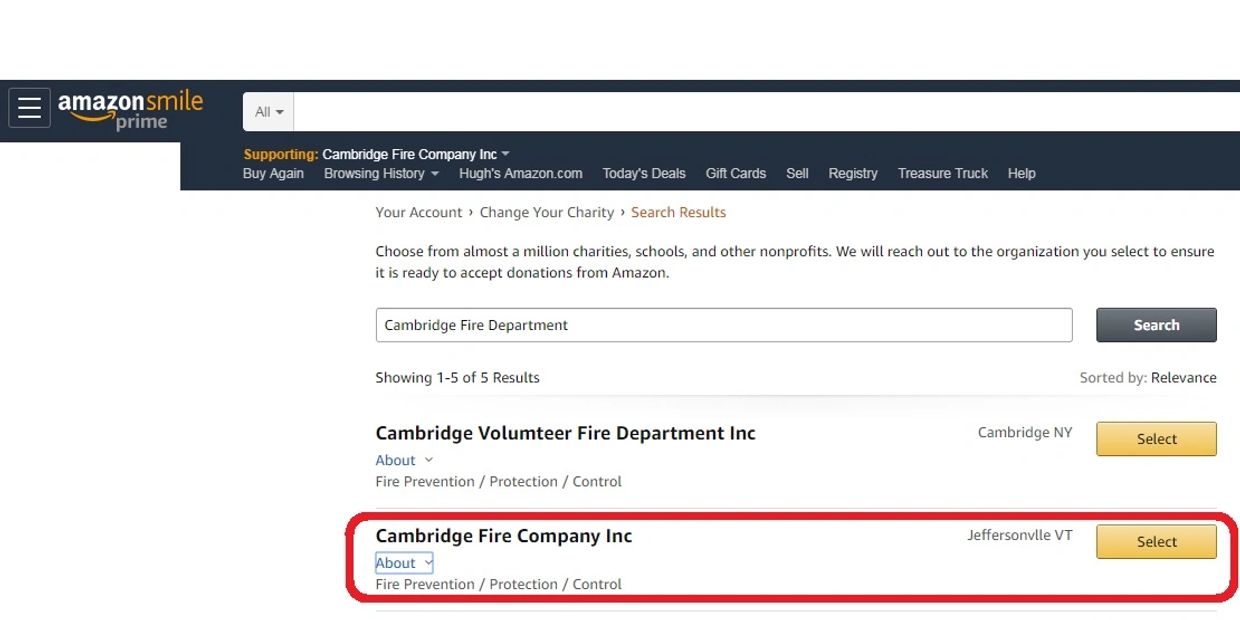
Task: Click the Search button
Action: (1157, 325)
